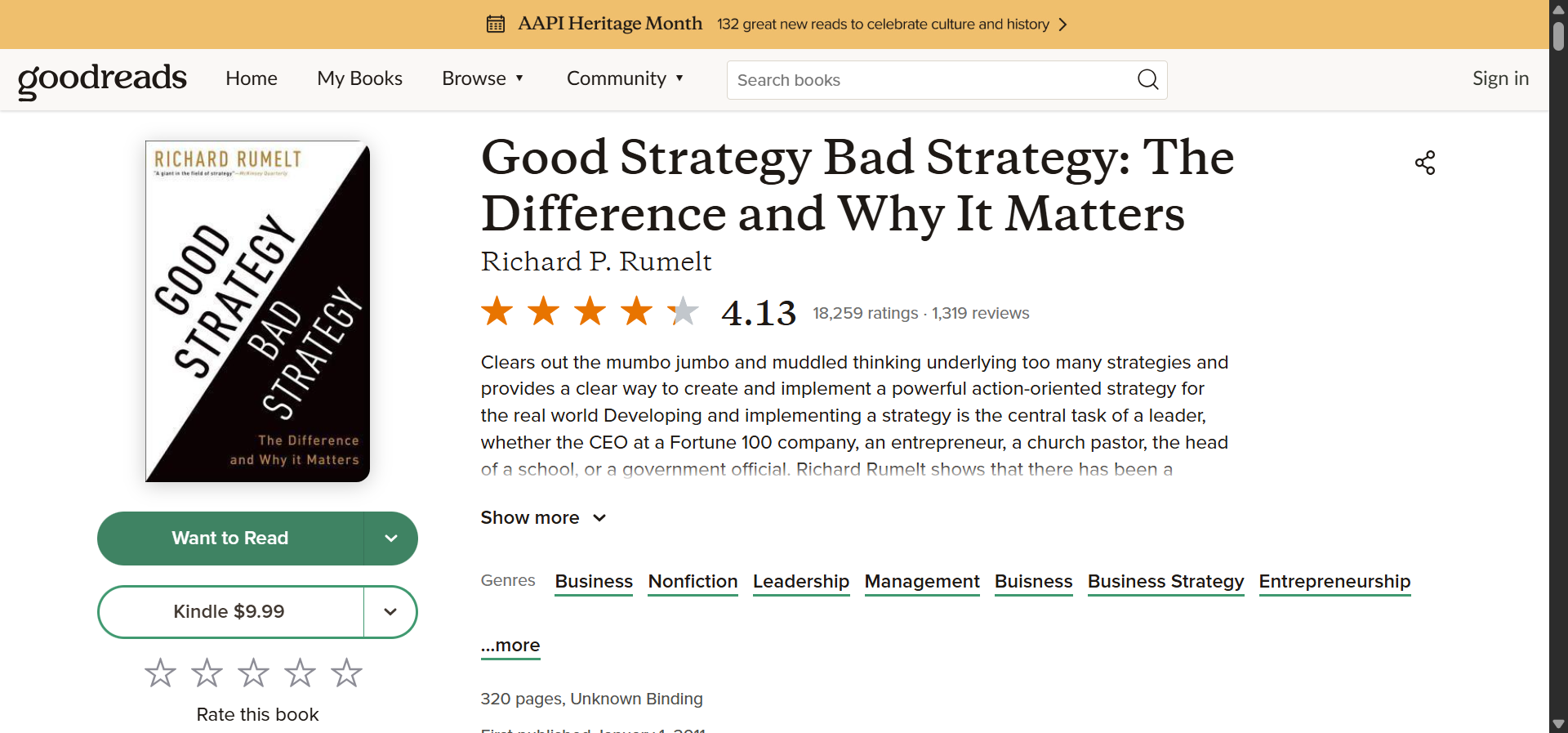Open the Leadership genre link
Viewport: 1568px width, 733px height.
point(801,582)
